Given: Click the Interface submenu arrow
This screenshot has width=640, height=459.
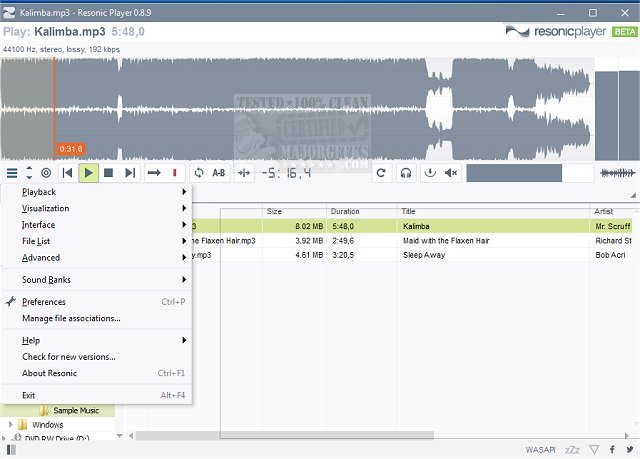Looking at the screenshot, I should (x=184, y=225).
